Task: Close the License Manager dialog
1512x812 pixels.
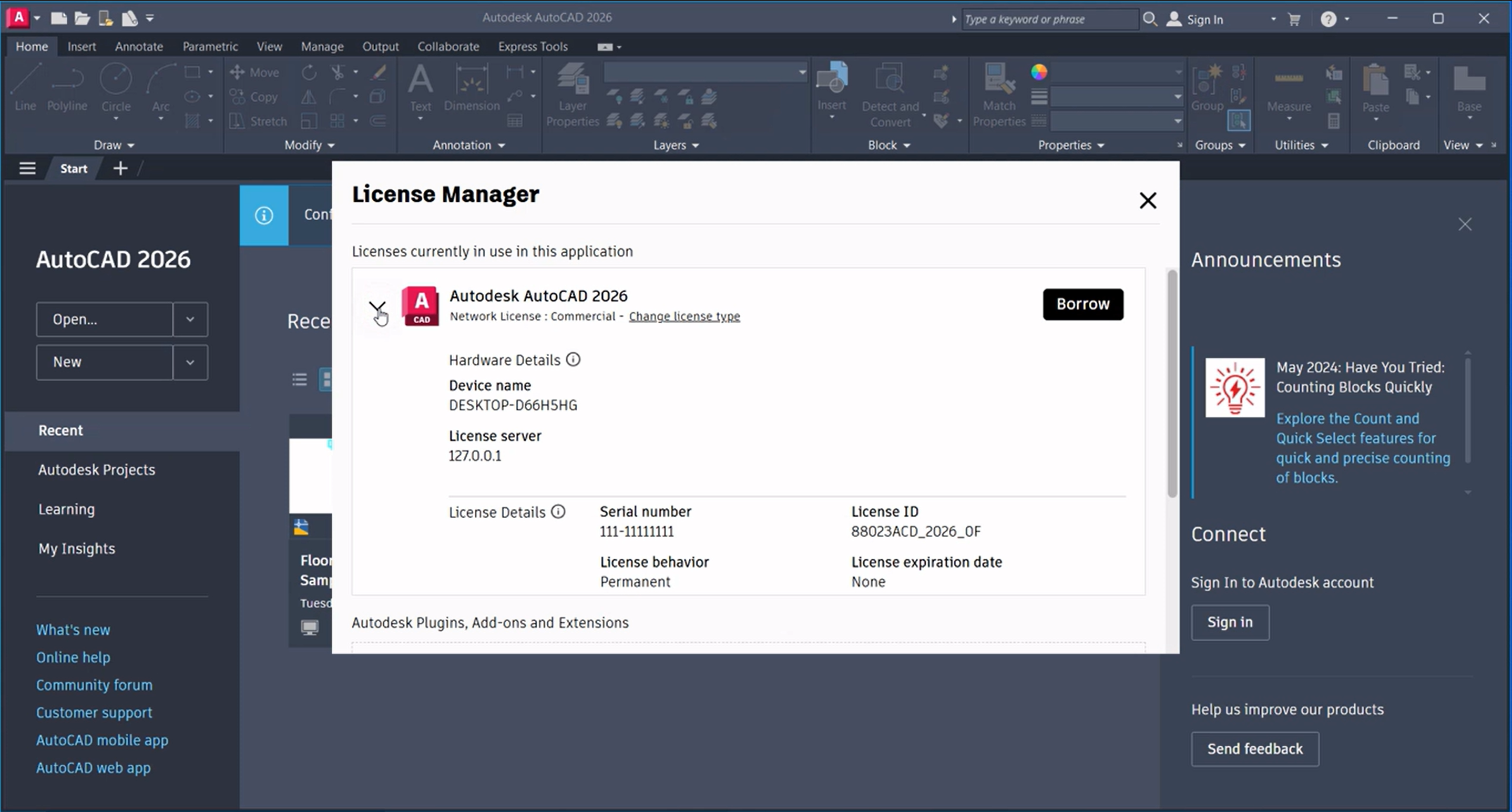Action: [x=1148, y=201]
